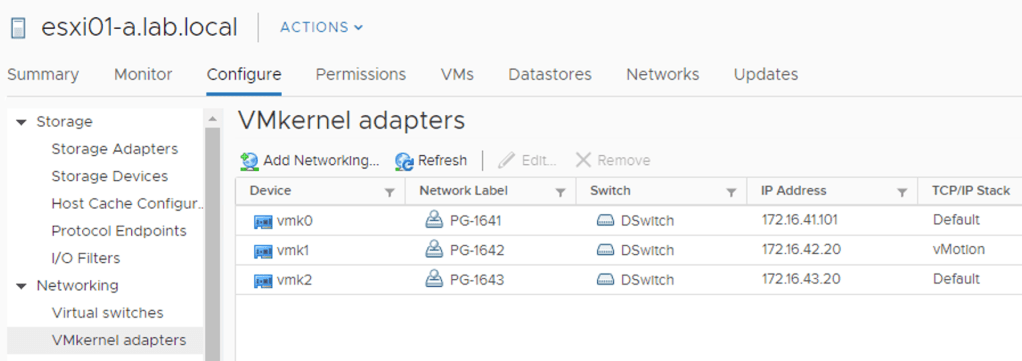Image resolution: width=1022 pixels, height=361 pixels.
Task: Open the ACTIONS dropdown menu
Action: (x=321, y=27)
